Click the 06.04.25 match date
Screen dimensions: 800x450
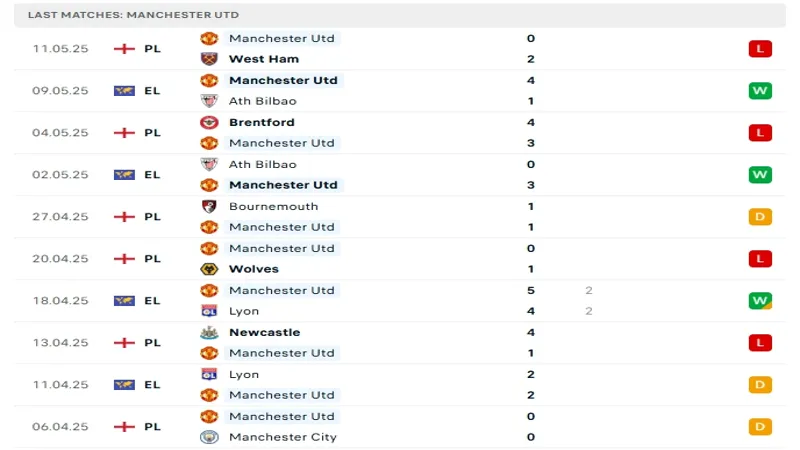60,426
